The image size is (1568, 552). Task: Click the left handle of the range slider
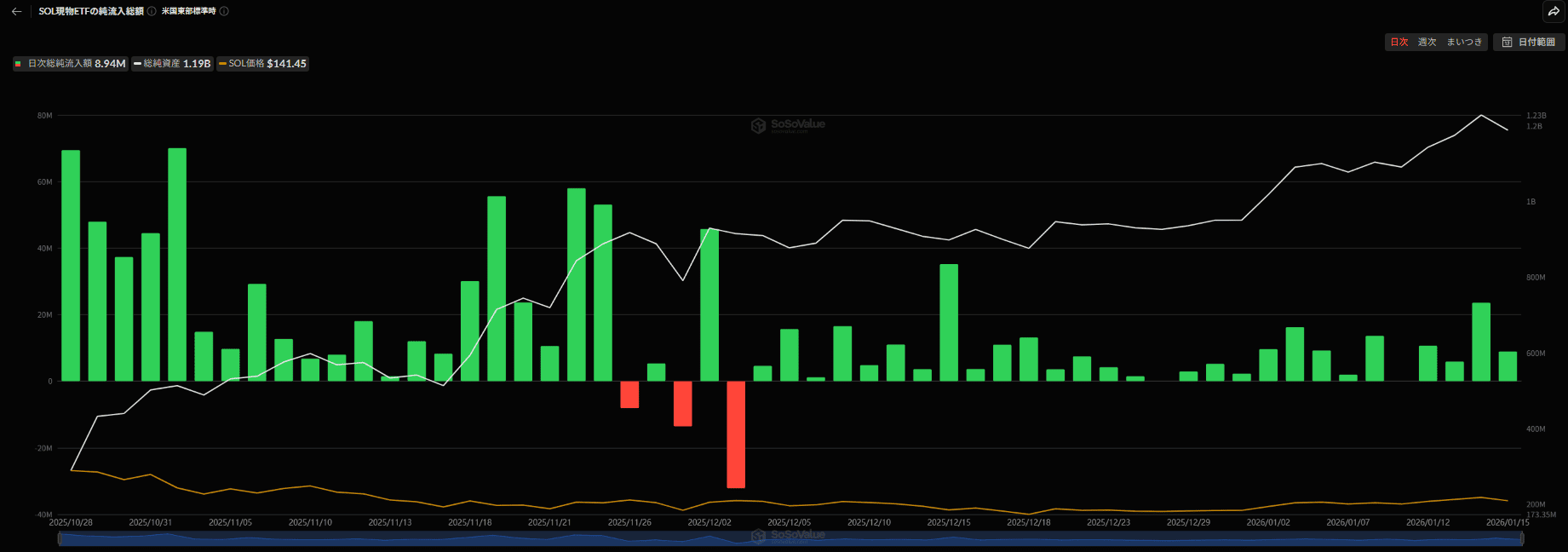[x=60, y=538]
